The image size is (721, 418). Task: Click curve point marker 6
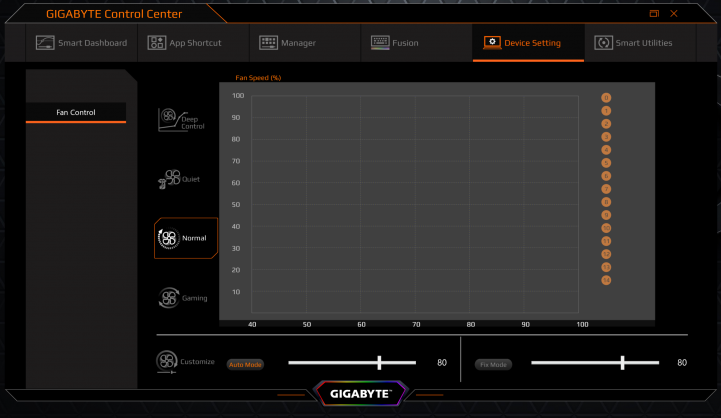click(x=606, y=176)
